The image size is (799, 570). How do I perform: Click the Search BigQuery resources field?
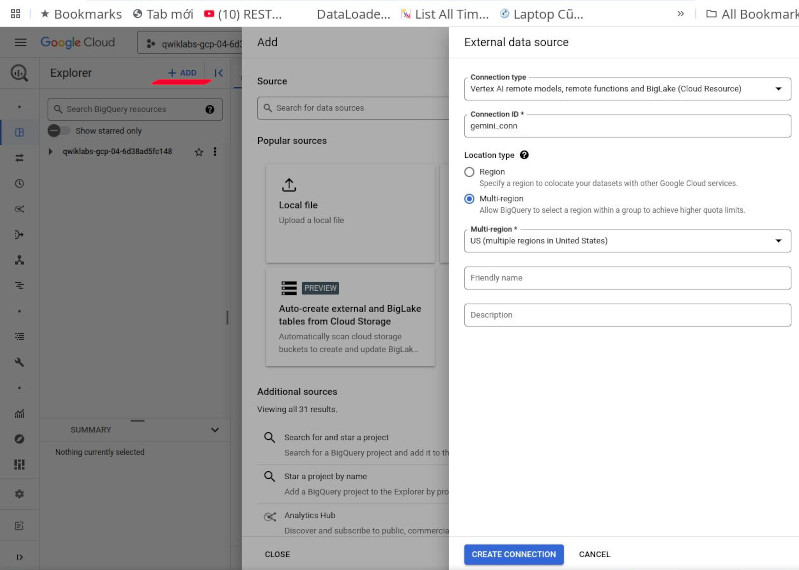[x=135, y=110]
